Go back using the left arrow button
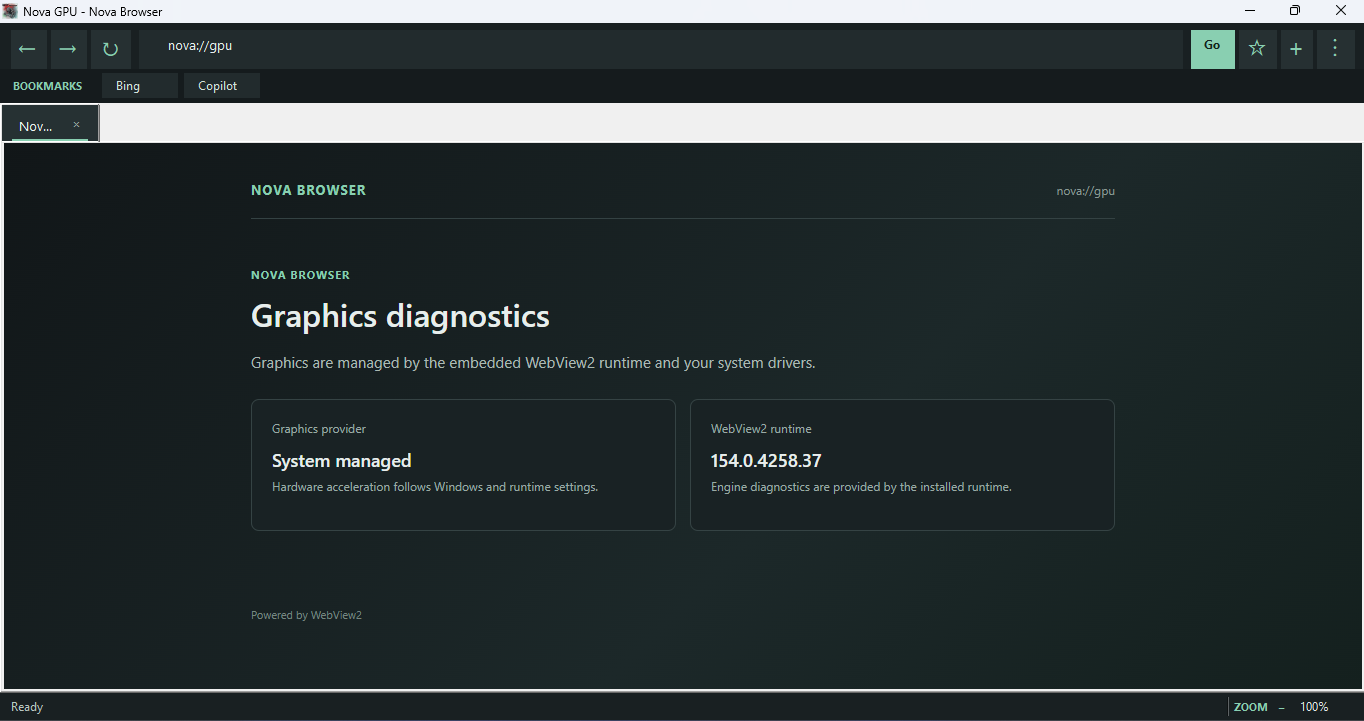 point(27,49)
